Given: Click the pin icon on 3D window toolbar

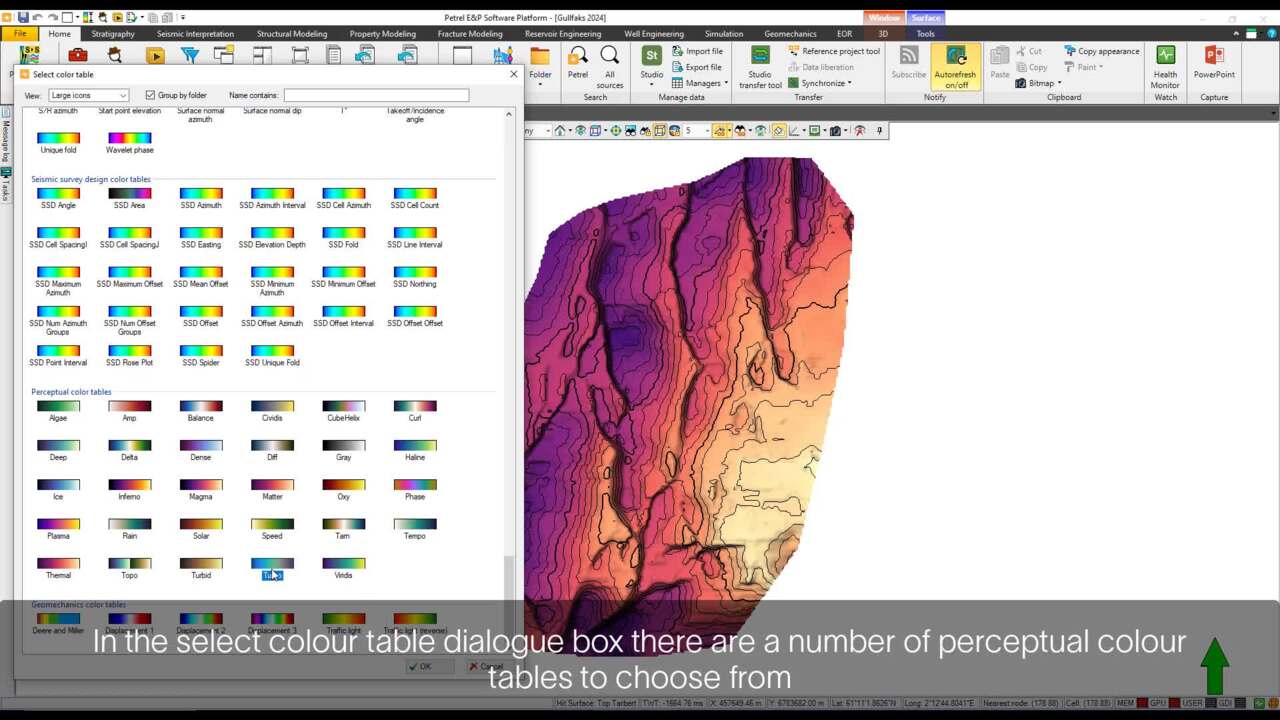Looking at the screenshot, I should click(880, 131).
